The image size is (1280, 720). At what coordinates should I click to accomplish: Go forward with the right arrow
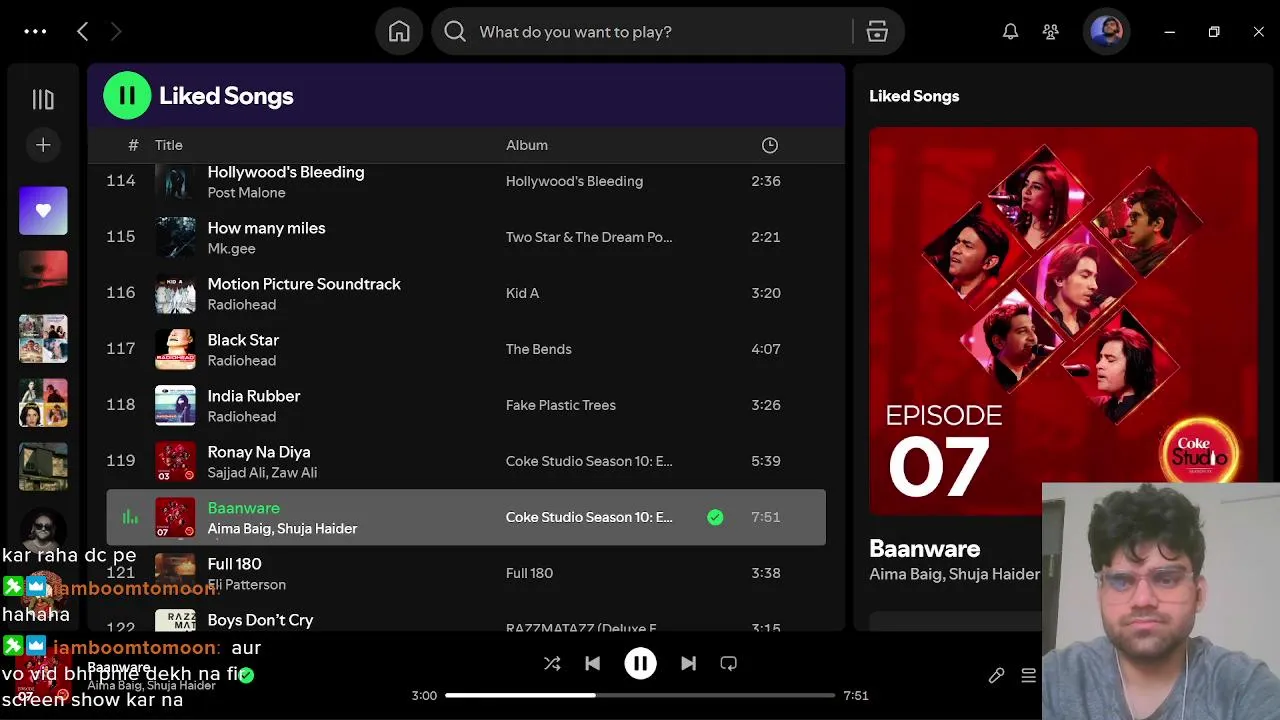115,32
